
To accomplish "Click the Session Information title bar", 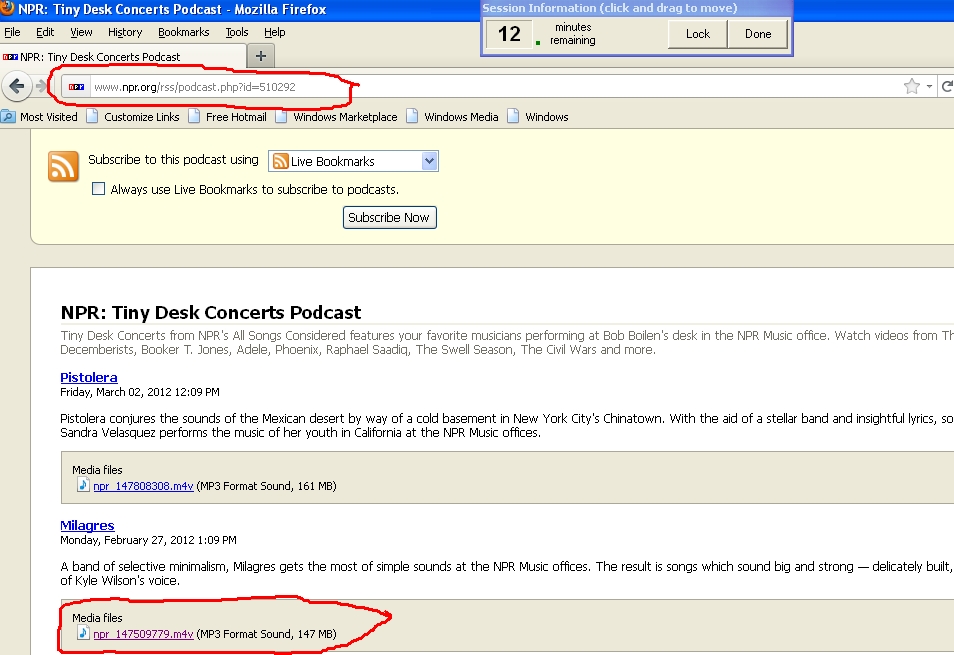I will (x=636, y=8).
